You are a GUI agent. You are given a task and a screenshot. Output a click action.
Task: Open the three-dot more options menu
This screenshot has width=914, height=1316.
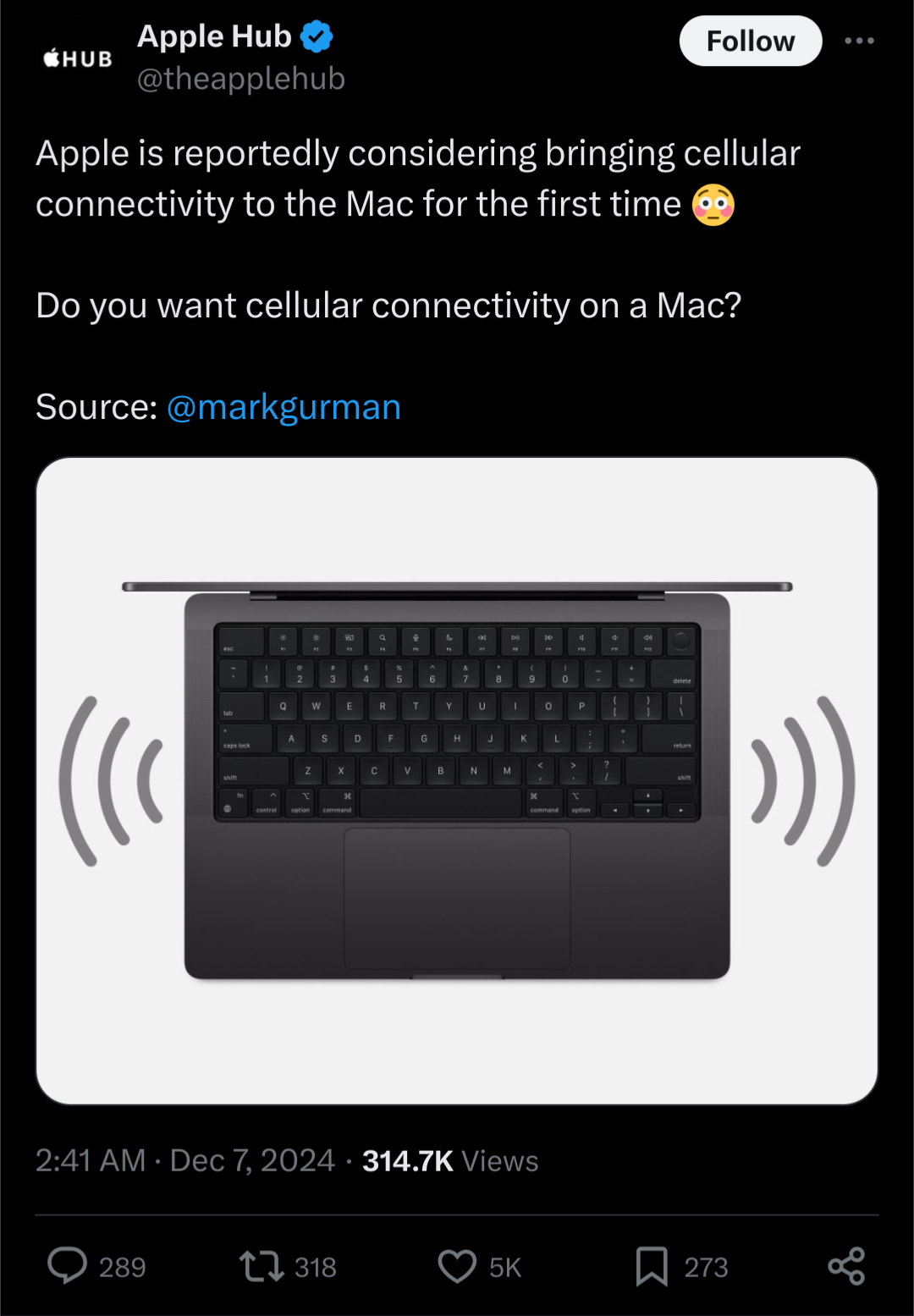tap(859, 41)
